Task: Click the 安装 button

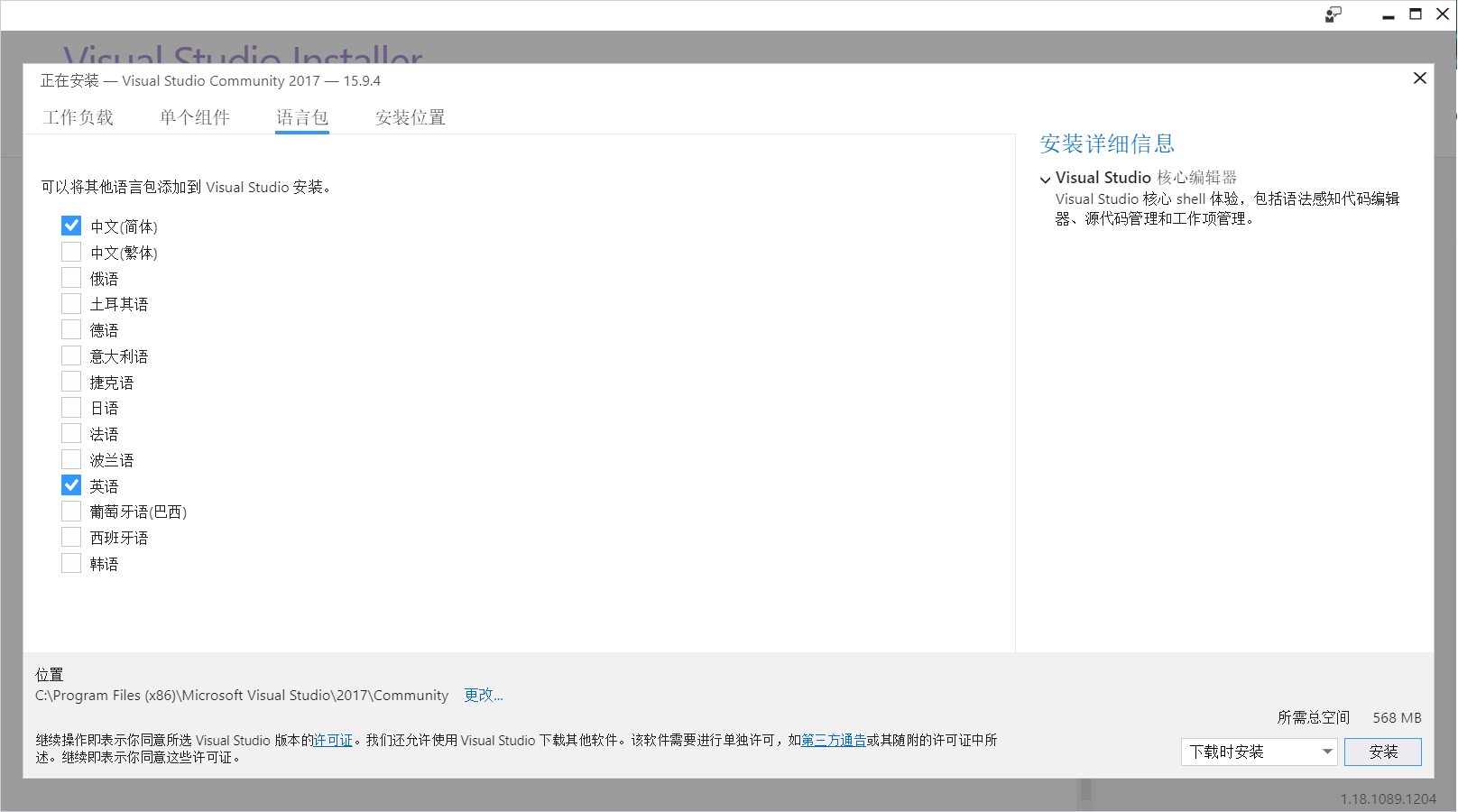Action: [x=1383, y=752]
